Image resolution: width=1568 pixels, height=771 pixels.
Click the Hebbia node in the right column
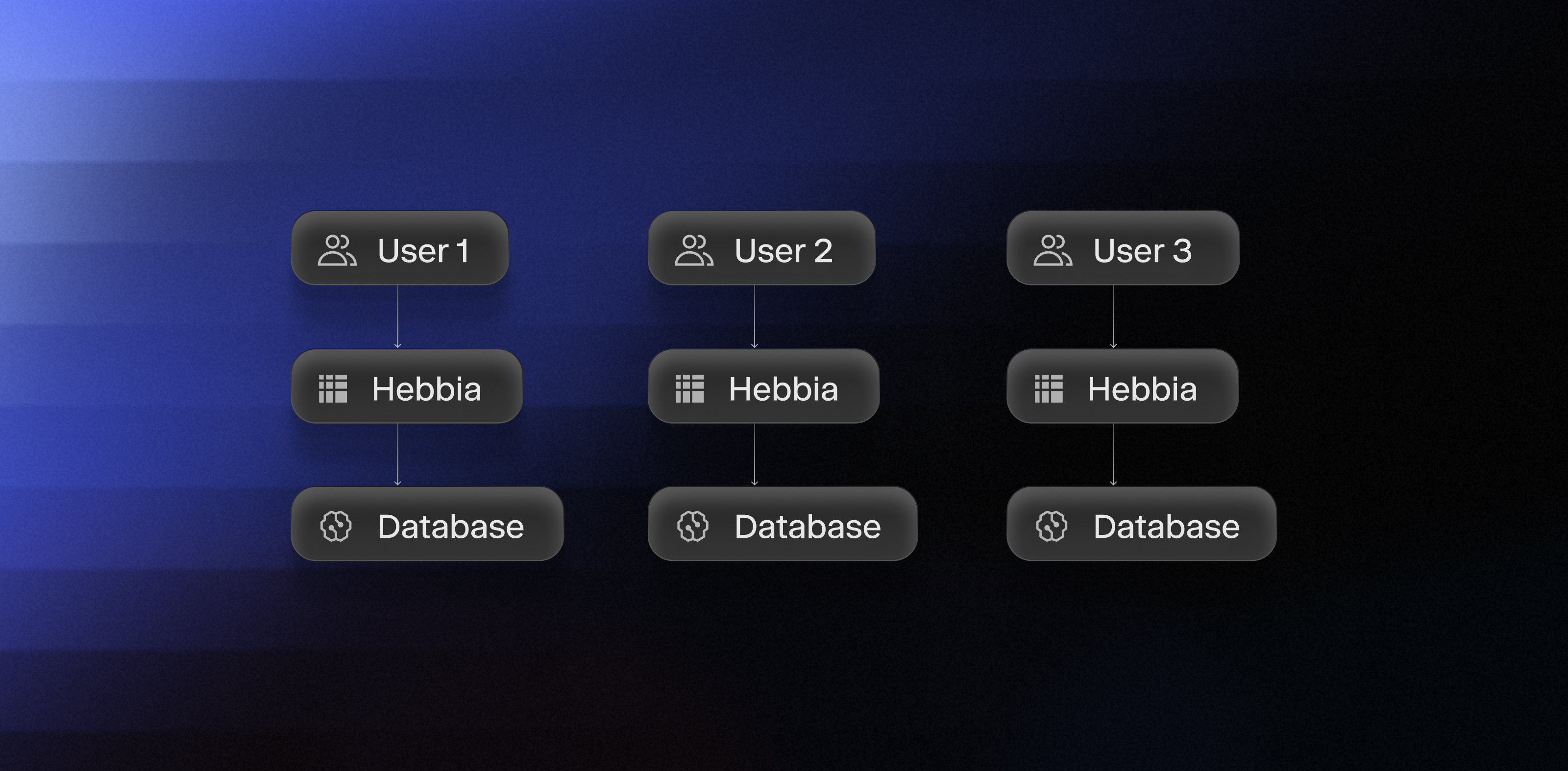pyautogui.click(x=1121, y=387)
